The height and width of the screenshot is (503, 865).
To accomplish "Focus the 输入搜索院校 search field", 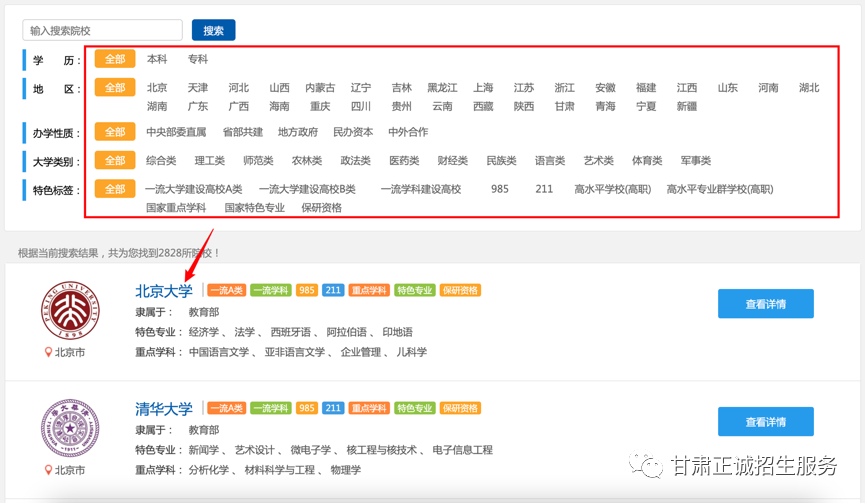I will pyautogui.click(x=102, y=30).
